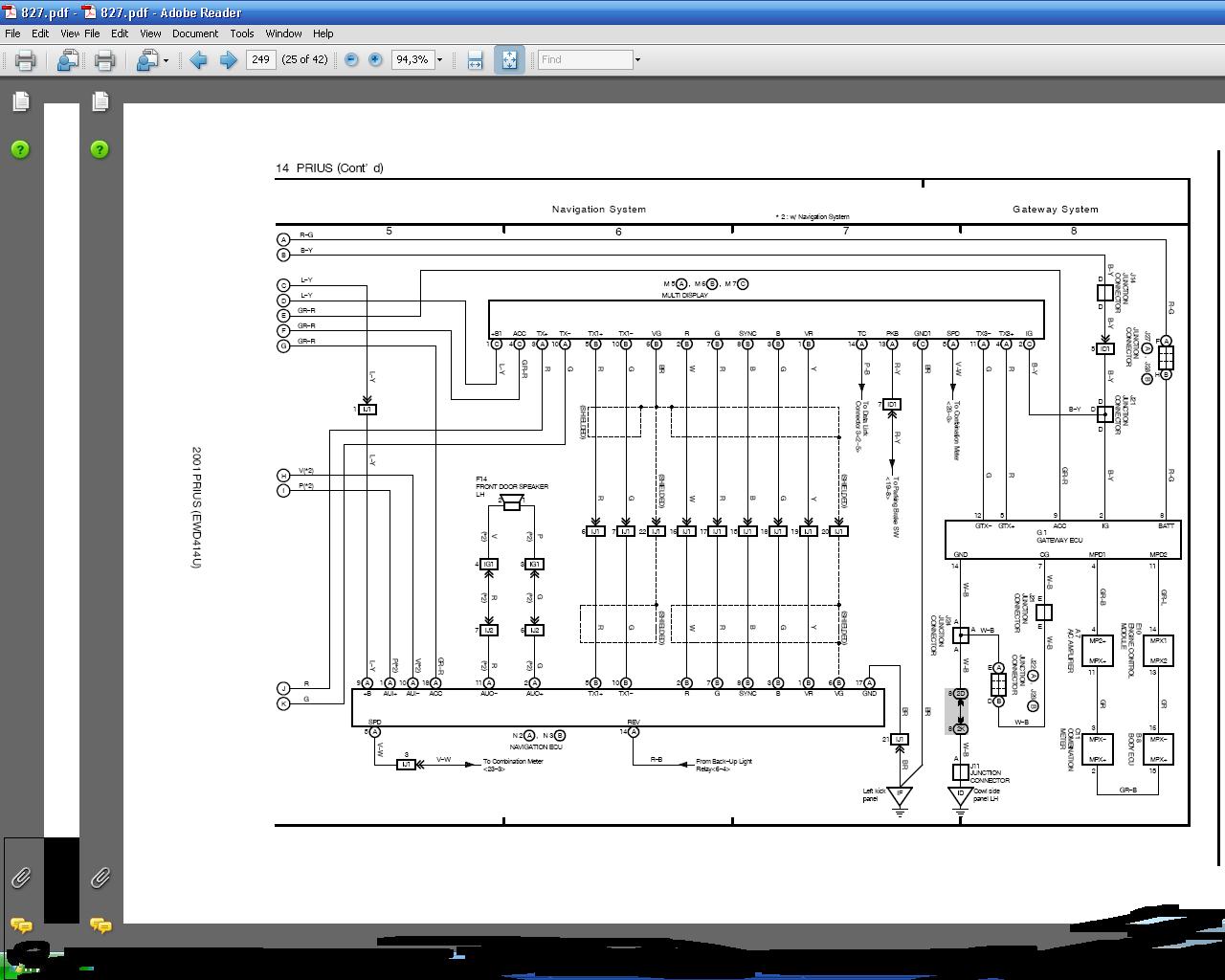The height and width of the screenshot is (980, 1225).
Task: Click the zoom in plus button
Action: pyautogui.click(x=375, y=59)
